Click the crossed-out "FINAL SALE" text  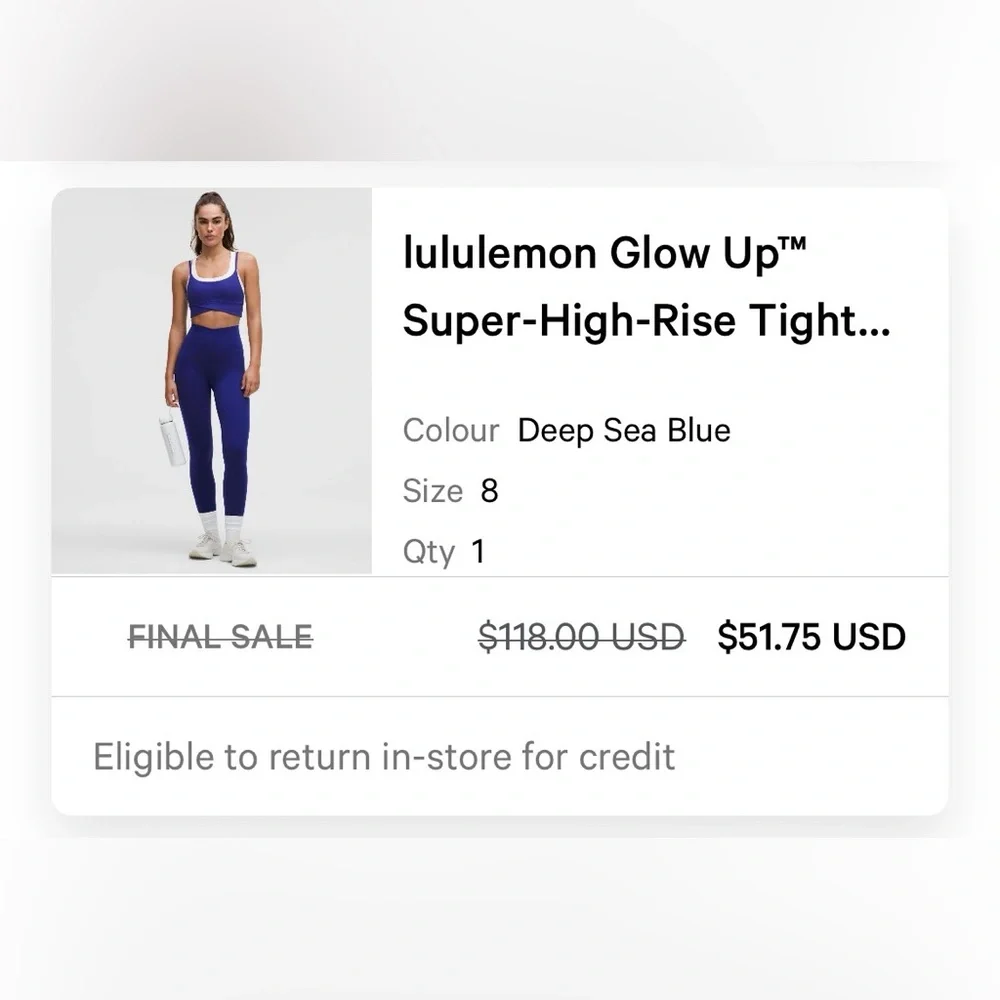pyautogui.click(x=220, y=637)
